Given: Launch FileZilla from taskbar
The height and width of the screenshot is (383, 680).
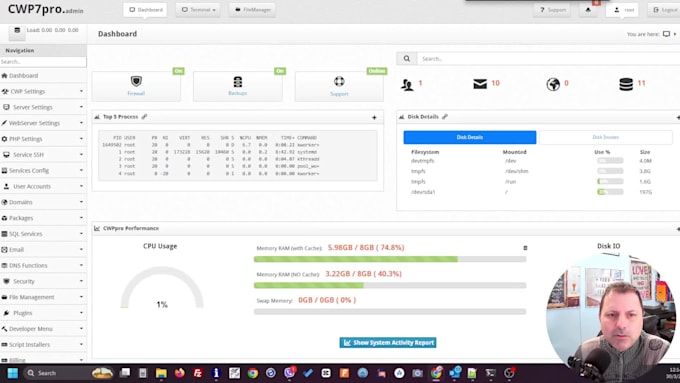Looking at the screenshot, I should (x=198, y=373).
